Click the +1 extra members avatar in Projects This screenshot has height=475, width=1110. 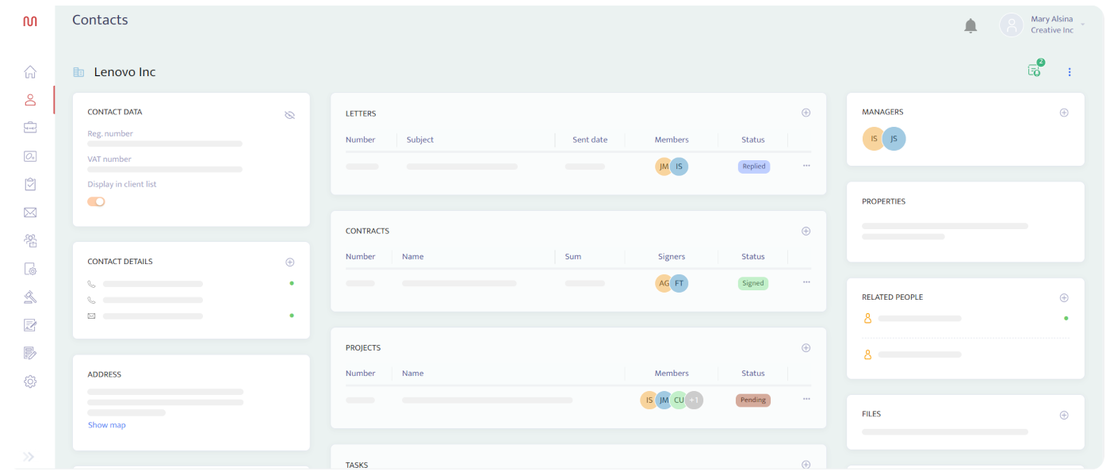coord(694,400)
